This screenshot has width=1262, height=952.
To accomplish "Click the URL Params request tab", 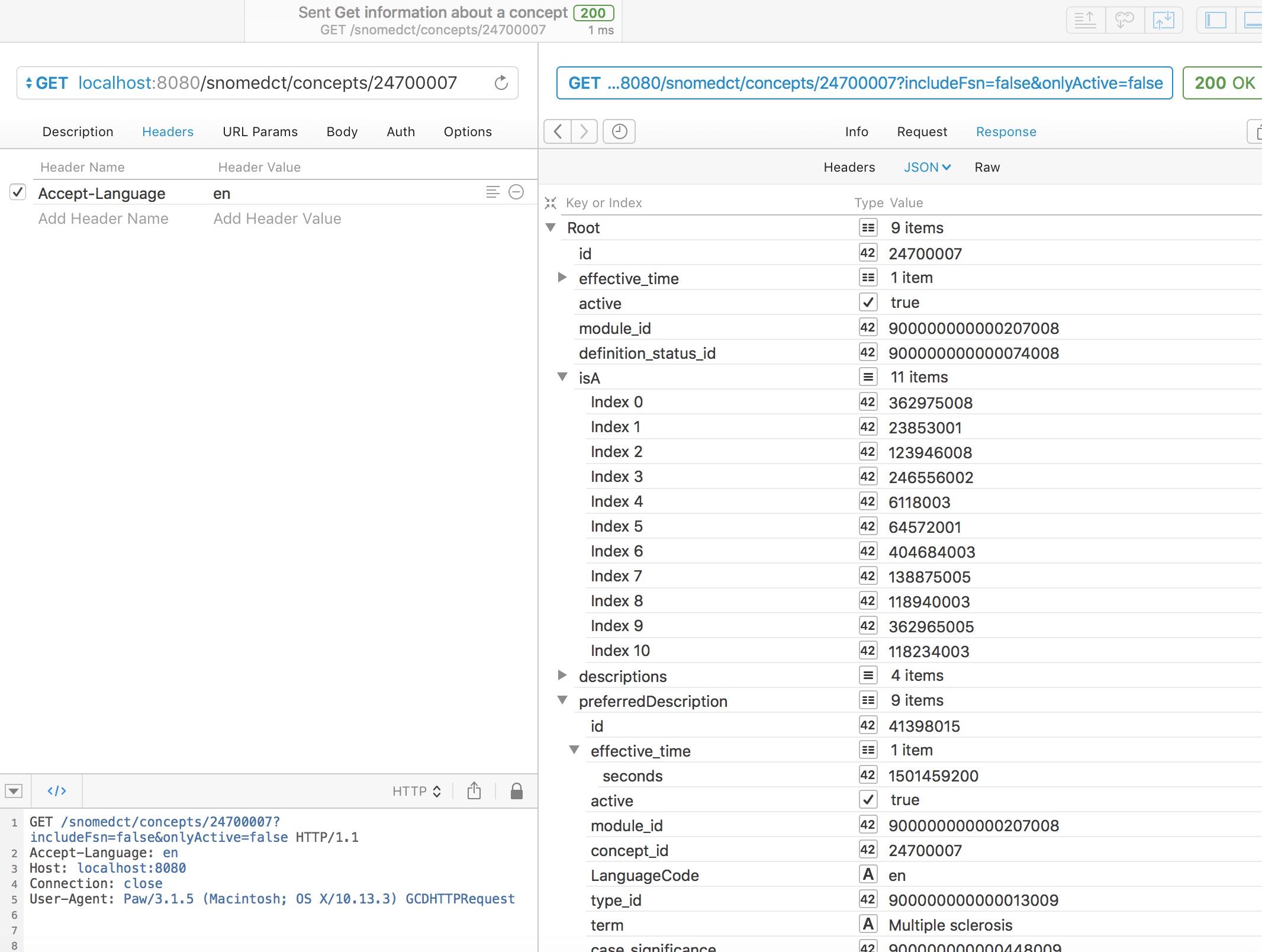I will coord(260,130).
